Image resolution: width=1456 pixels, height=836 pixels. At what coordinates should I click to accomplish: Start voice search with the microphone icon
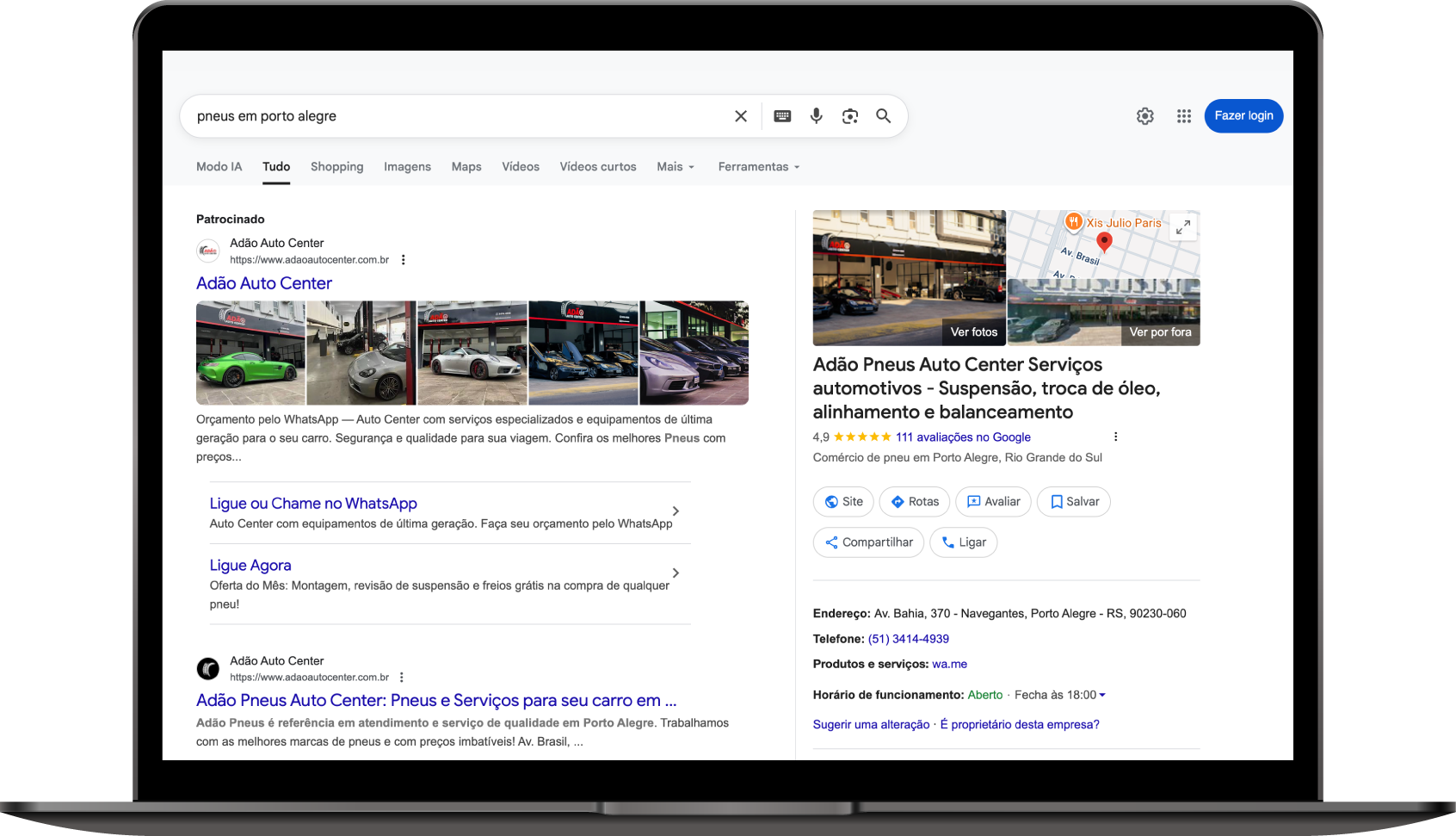[817, 116]
